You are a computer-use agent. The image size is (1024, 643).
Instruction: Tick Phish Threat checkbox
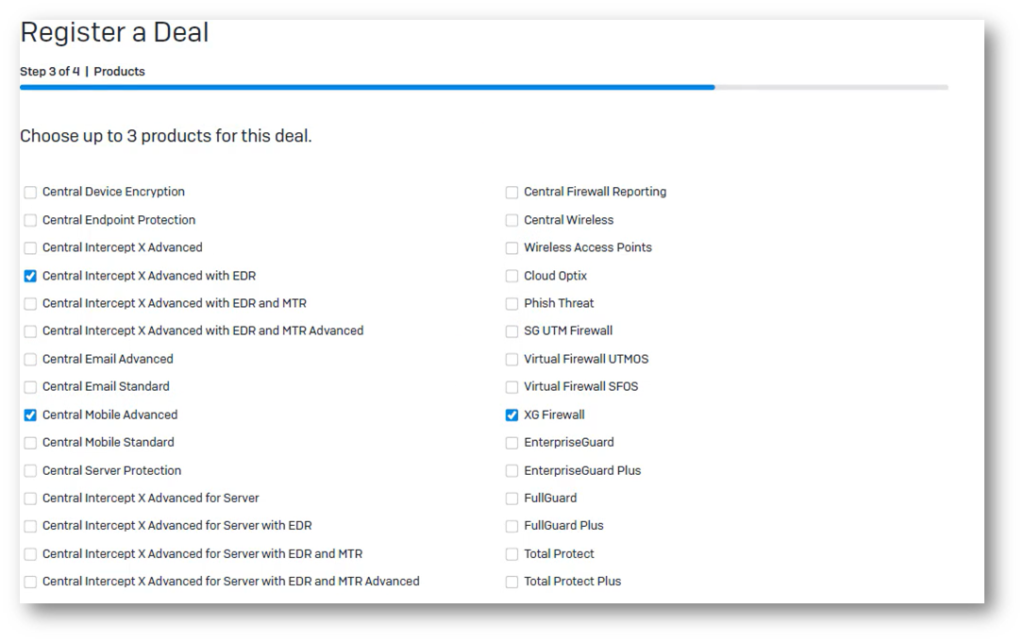point(512,304)
